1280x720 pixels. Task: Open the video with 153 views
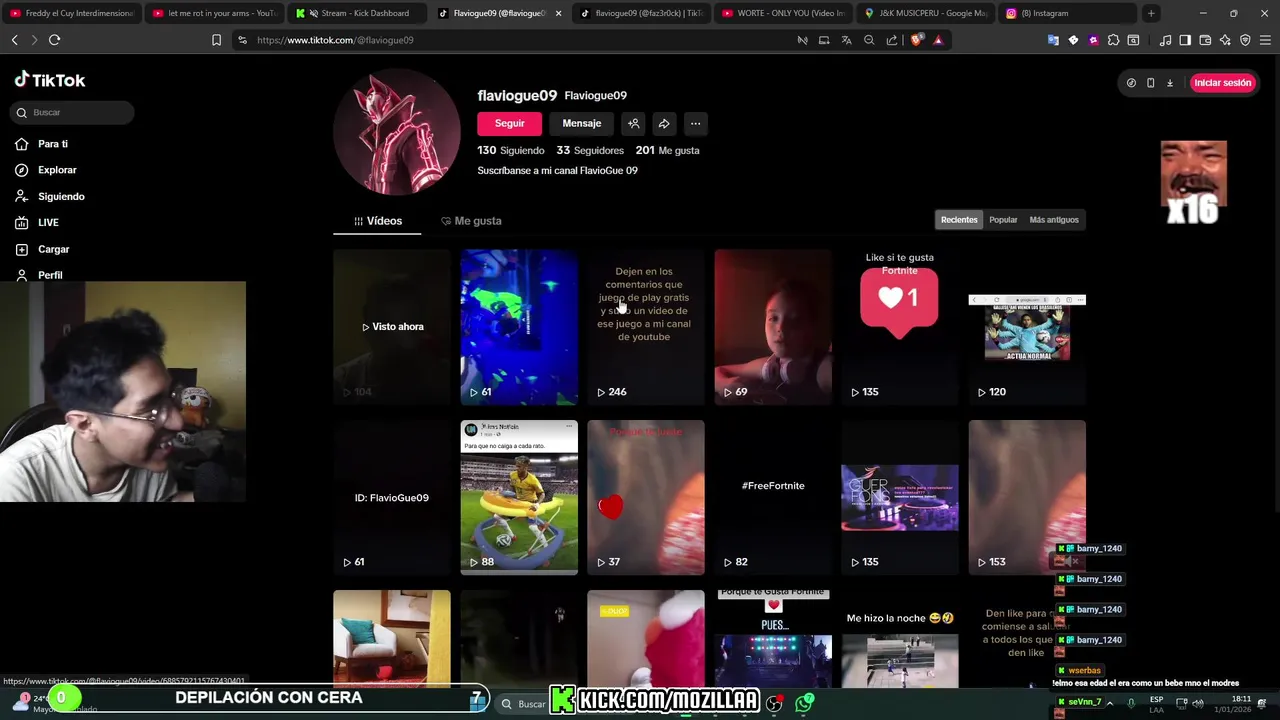coord(1027,497)
